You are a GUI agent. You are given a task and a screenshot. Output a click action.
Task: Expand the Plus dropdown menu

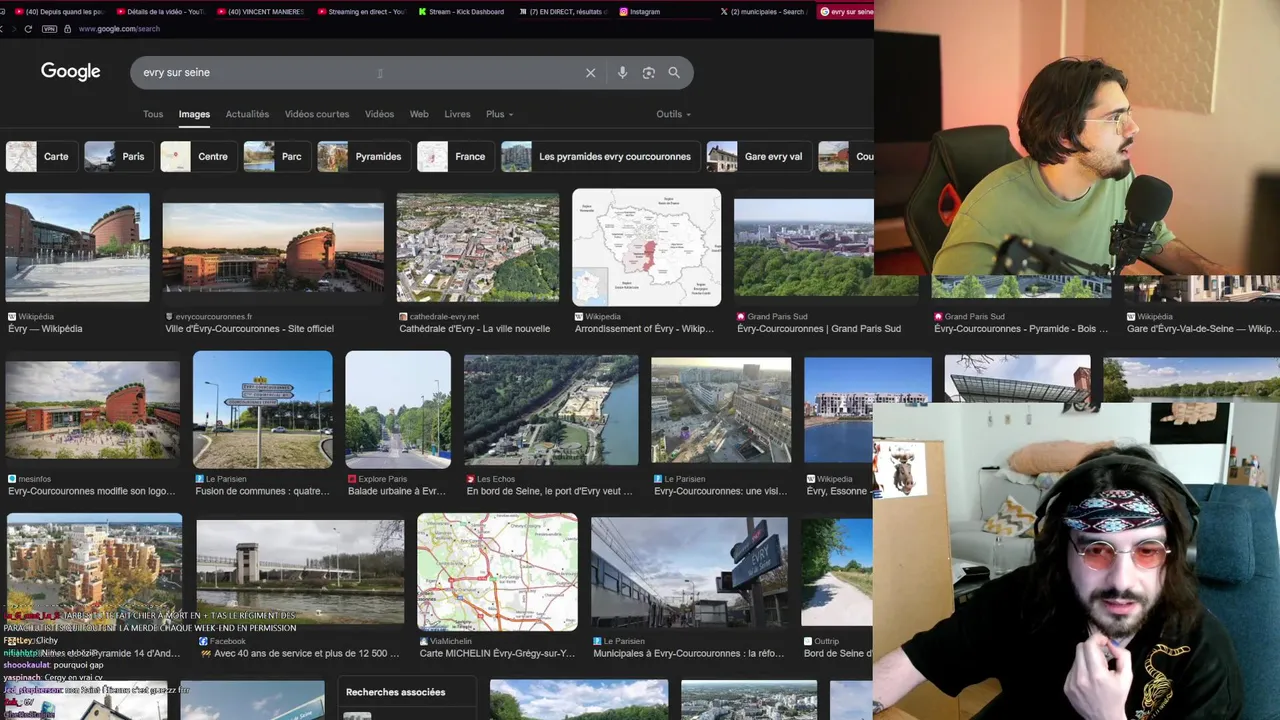click(x=499, y=114)
